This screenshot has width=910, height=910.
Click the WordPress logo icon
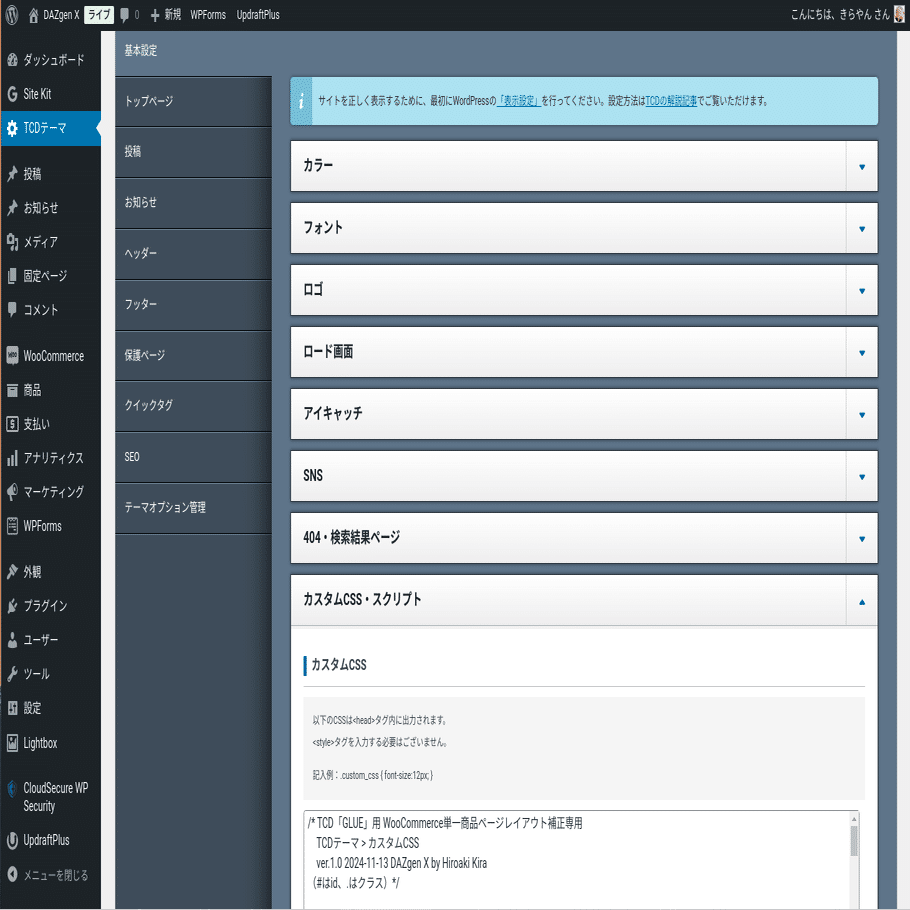pos(12,15)
